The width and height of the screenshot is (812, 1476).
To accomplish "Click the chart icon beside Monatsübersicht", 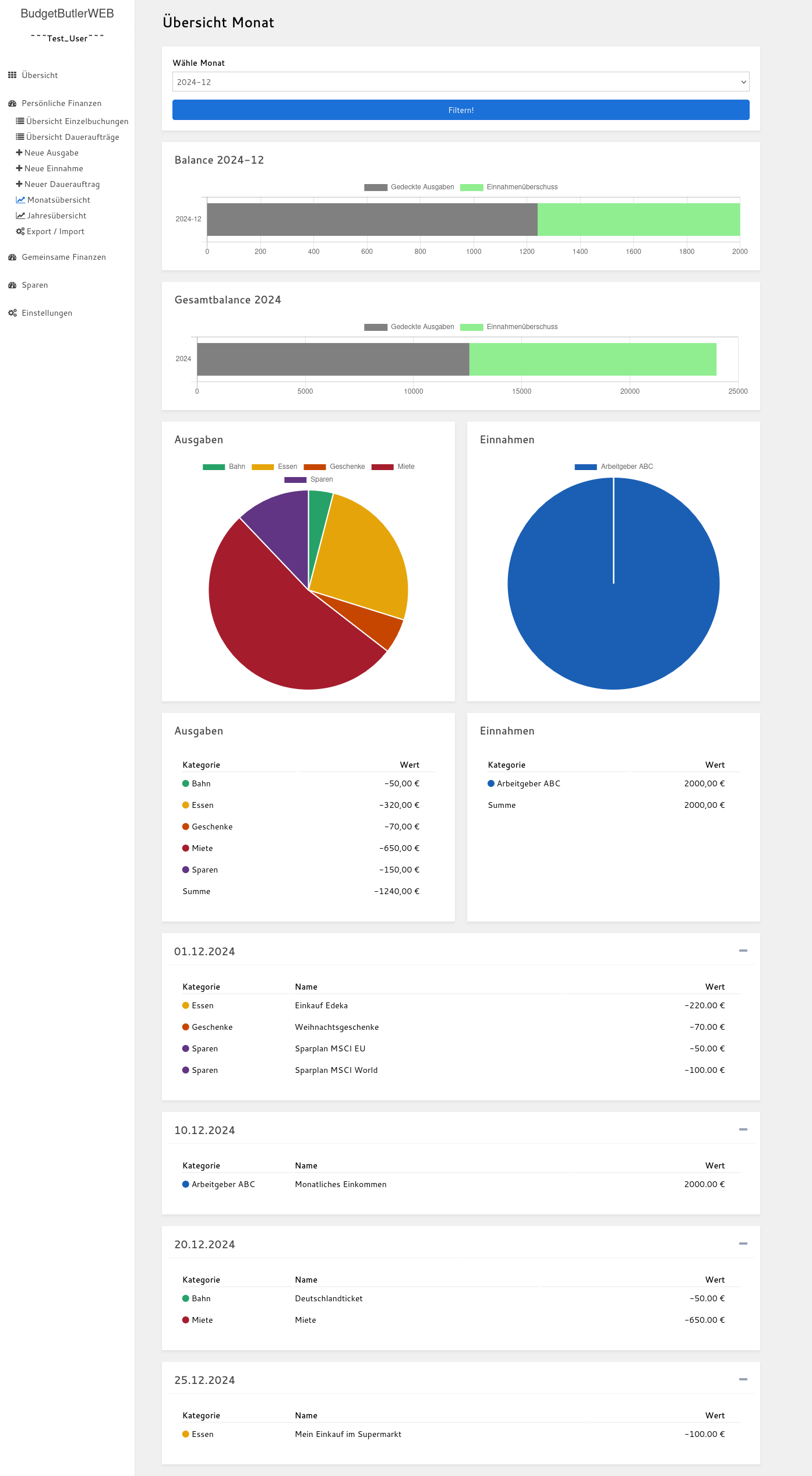I will [20, 200].
